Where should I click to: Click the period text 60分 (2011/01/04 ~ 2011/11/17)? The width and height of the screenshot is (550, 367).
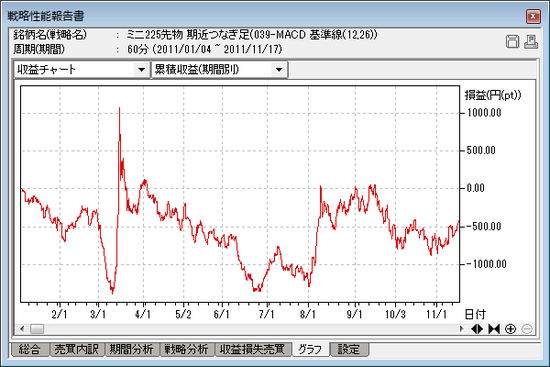click(x=204, y=49)
